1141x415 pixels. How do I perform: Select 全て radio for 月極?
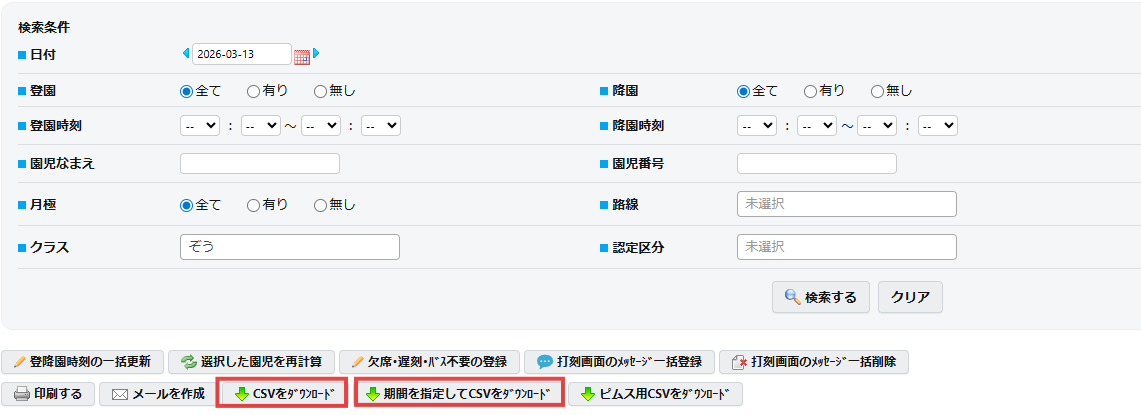186,205
